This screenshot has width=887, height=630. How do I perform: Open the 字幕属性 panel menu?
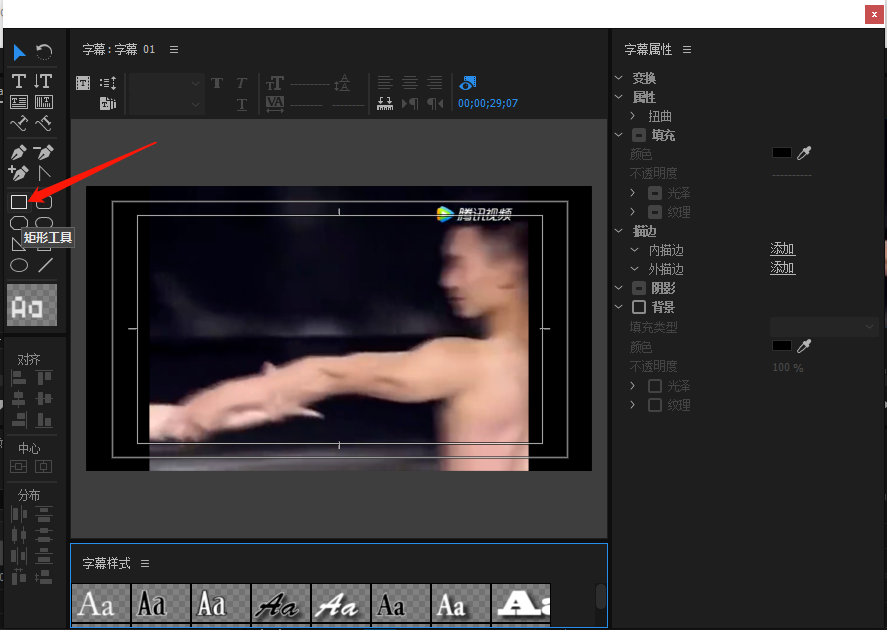click(x=687, y=49)
